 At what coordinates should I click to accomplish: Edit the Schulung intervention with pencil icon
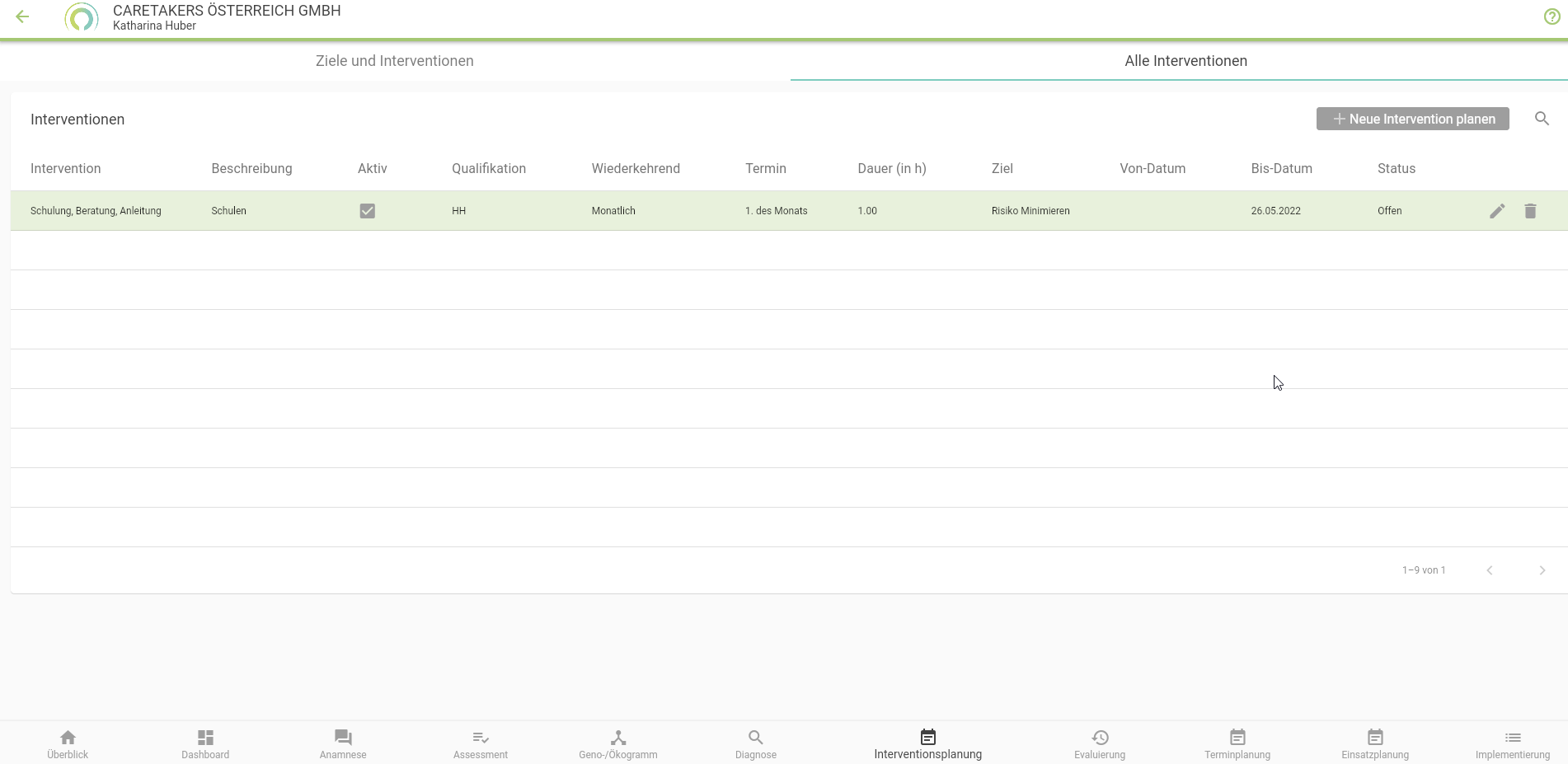(1497, 211)
